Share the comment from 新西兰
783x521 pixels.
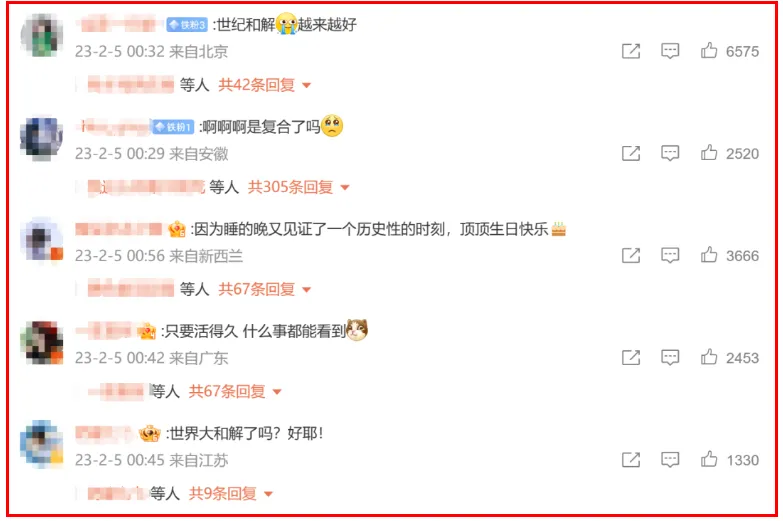coord(631,255)
